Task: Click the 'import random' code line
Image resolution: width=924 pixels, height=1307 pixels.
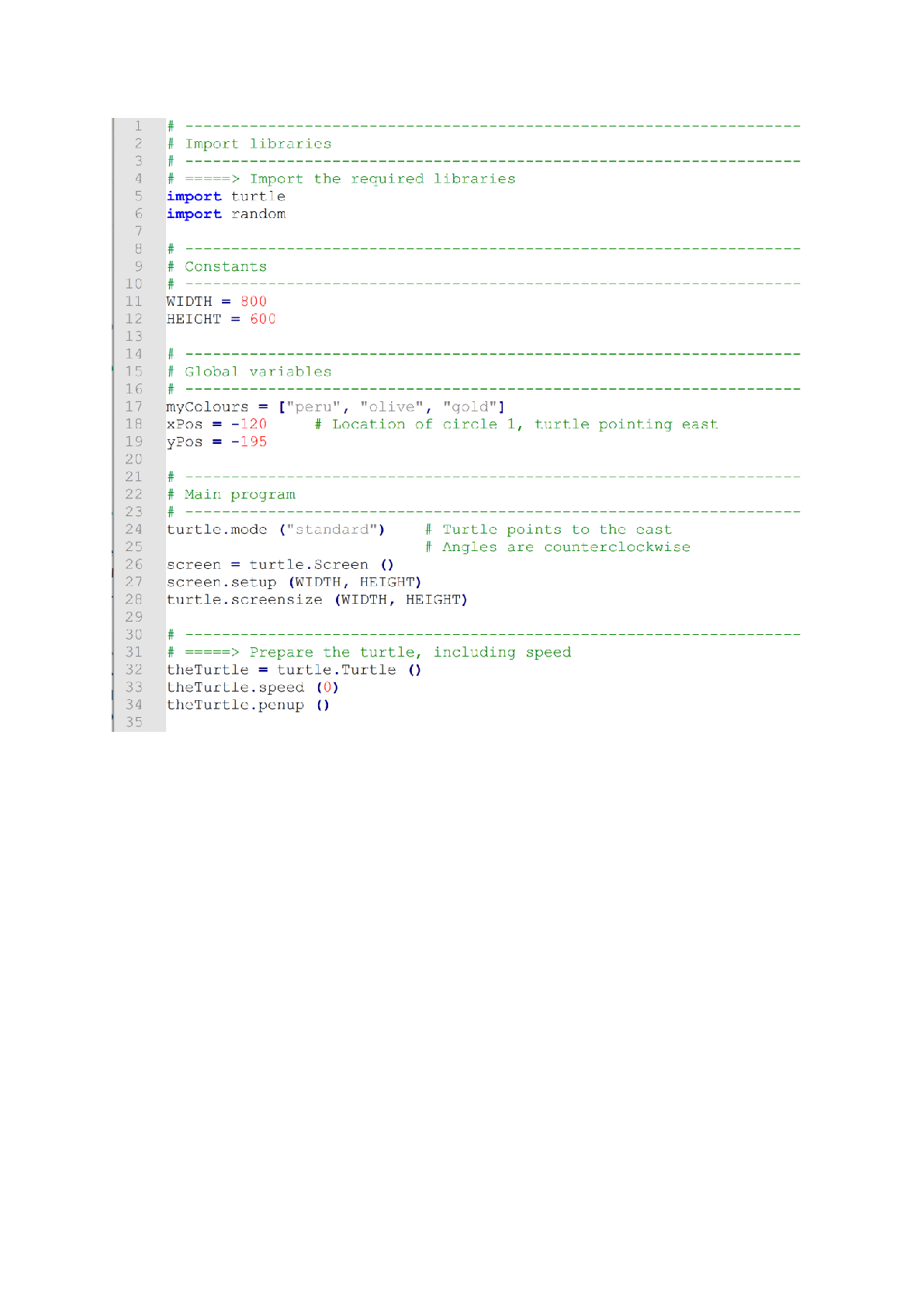Action: coord(226,214)
